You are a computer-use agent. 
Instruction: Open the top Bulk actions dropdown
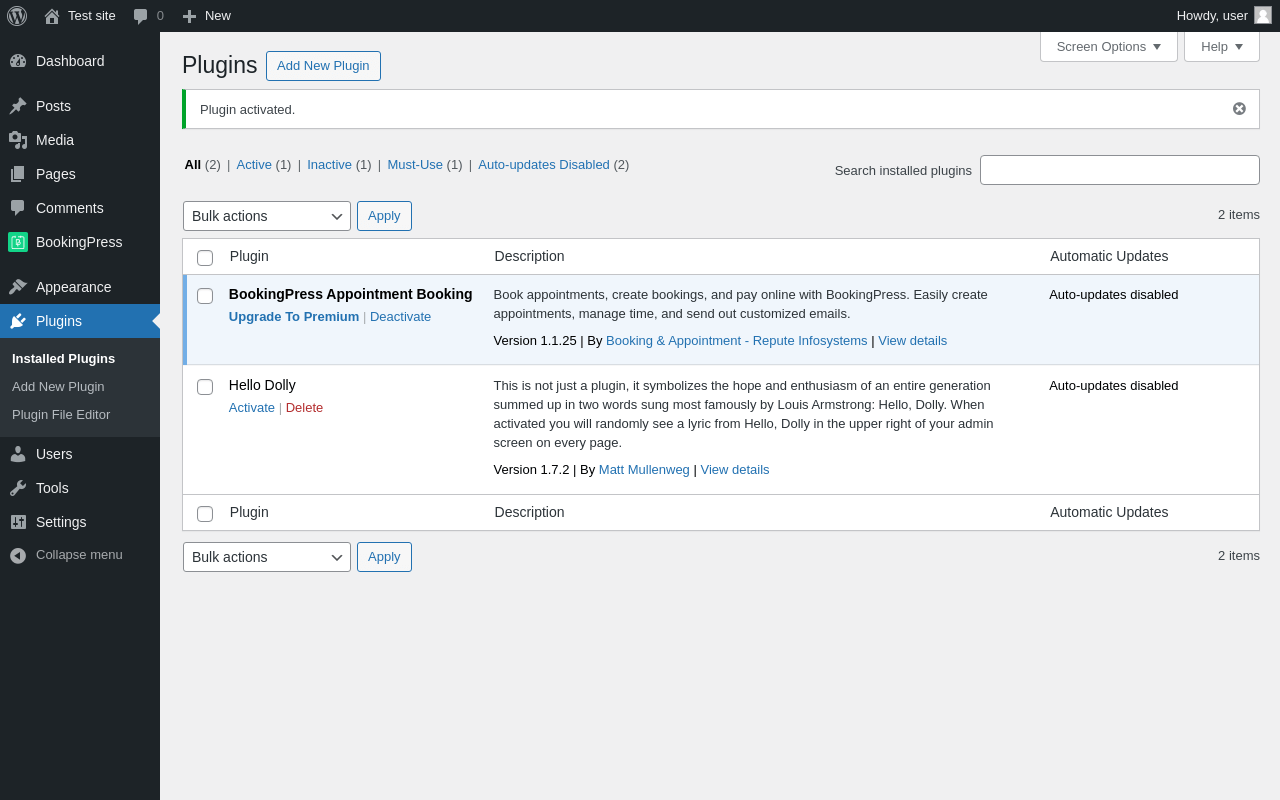click(266, 216)
